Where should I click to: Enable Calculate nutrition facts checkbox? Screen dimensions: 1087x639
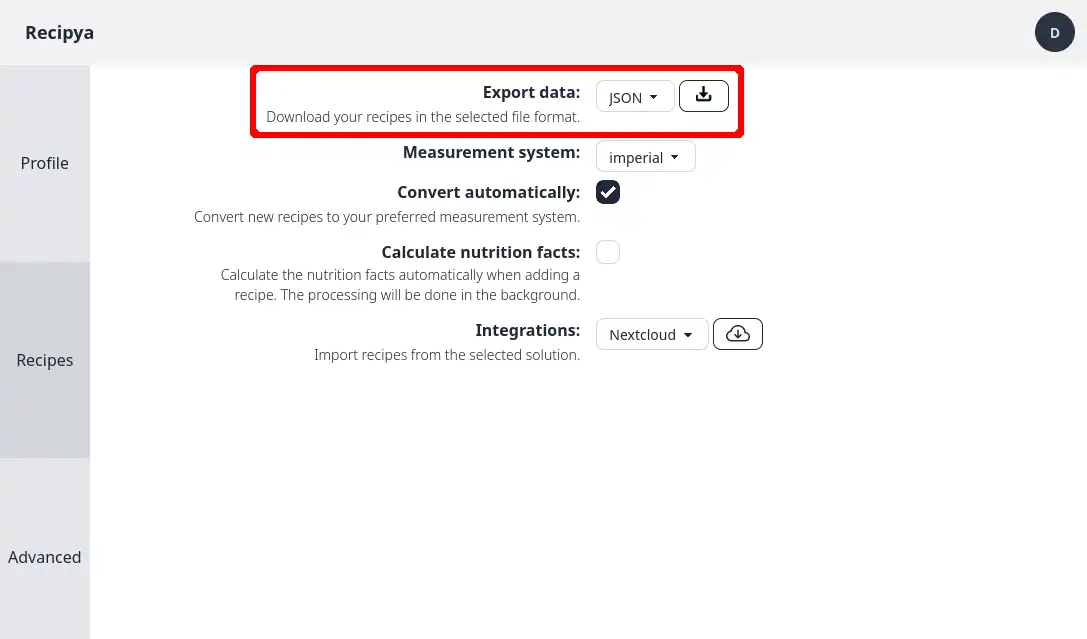tap(608, 252)
